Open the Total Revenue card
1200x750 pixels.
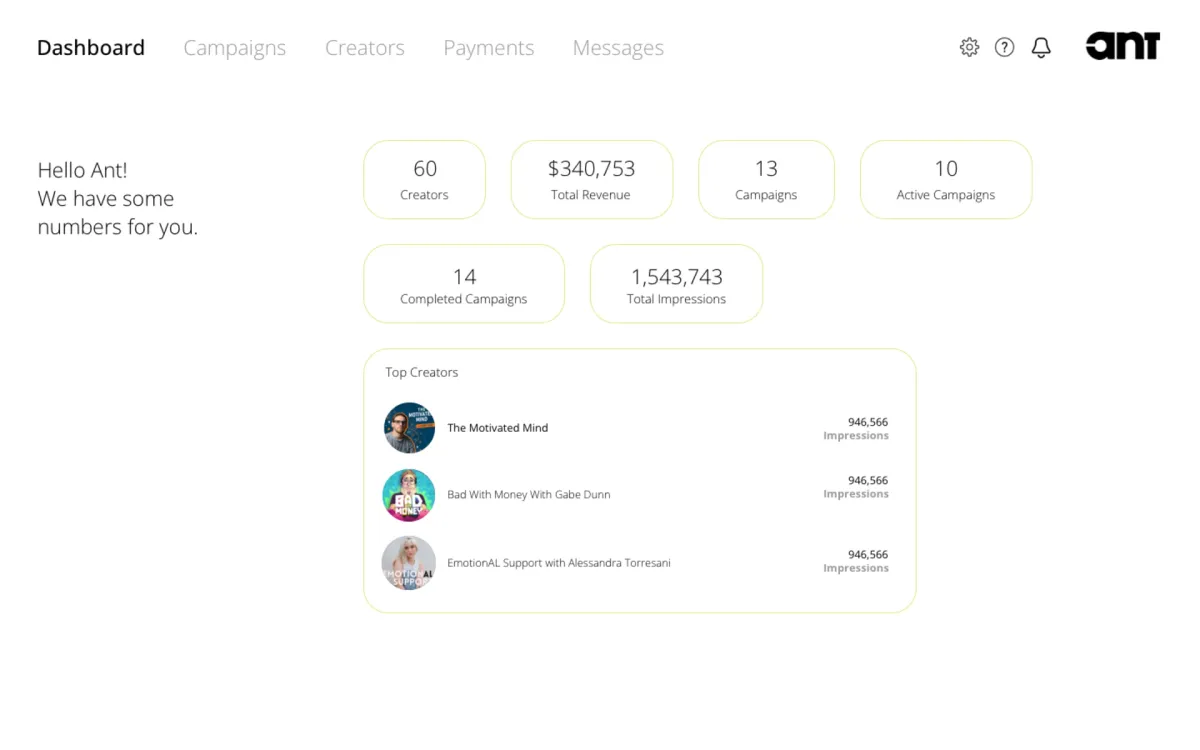coord(591,180)
